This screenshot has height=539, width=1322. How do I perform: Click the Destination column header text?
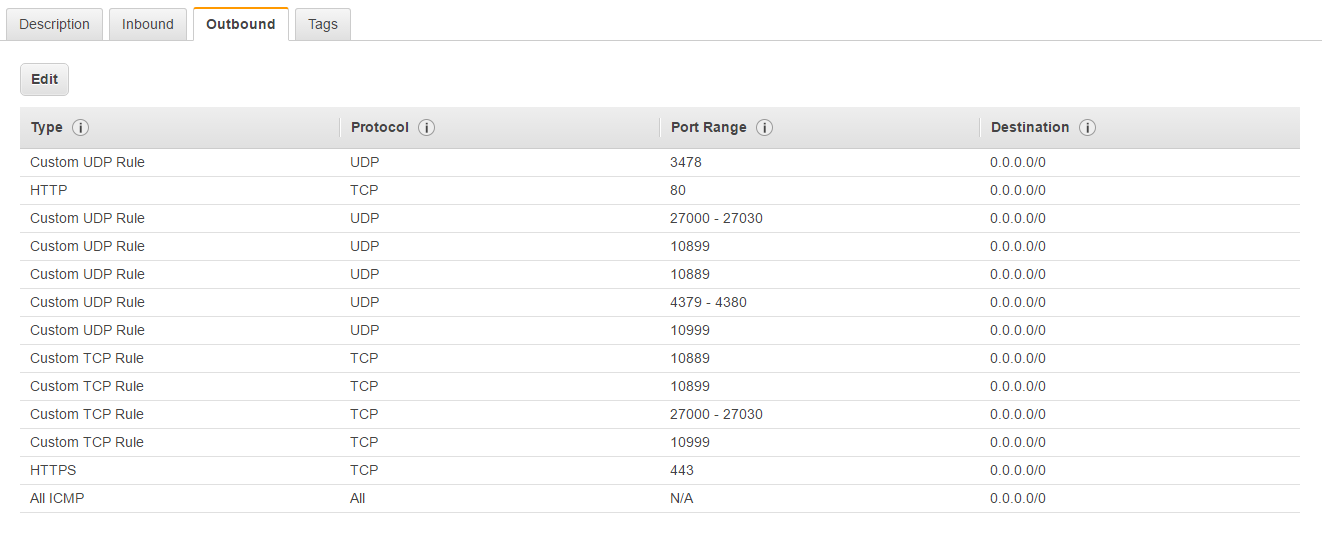(x=1030, y=128)
